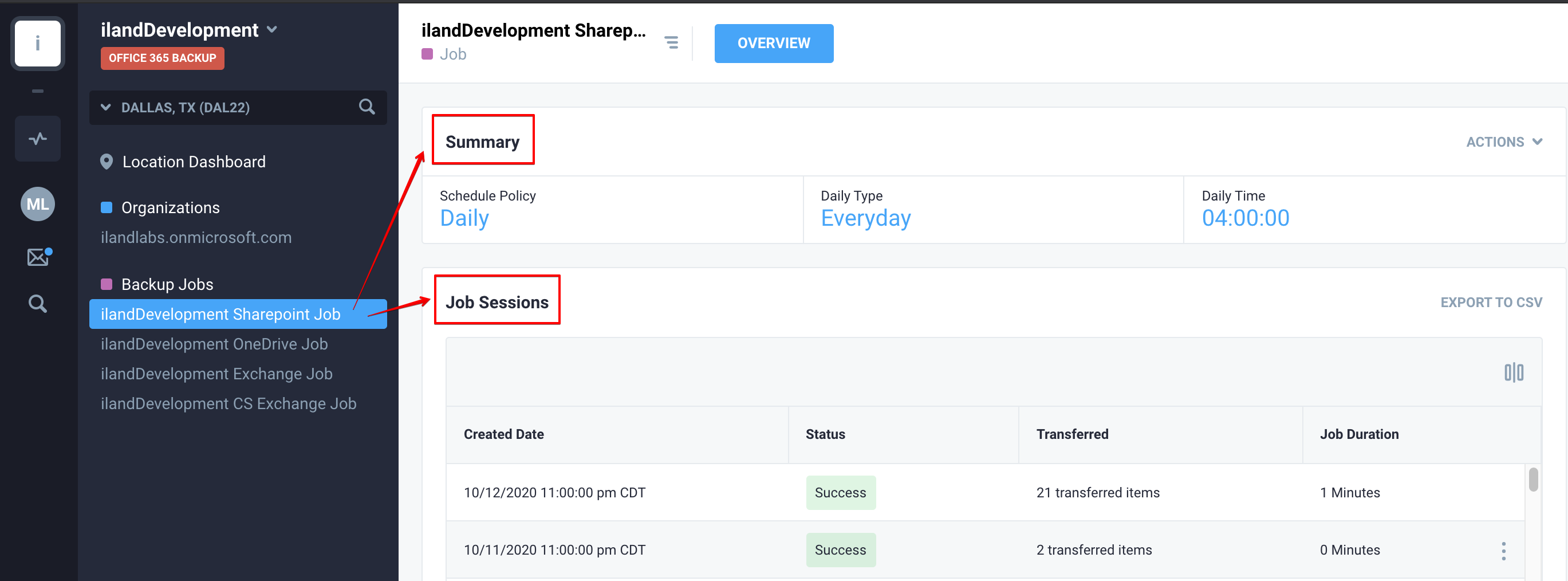This screenshot has height=581, width=1568.
Task: Open the Actions dropdown in Summary
Action: click(x=1503, y=142)
